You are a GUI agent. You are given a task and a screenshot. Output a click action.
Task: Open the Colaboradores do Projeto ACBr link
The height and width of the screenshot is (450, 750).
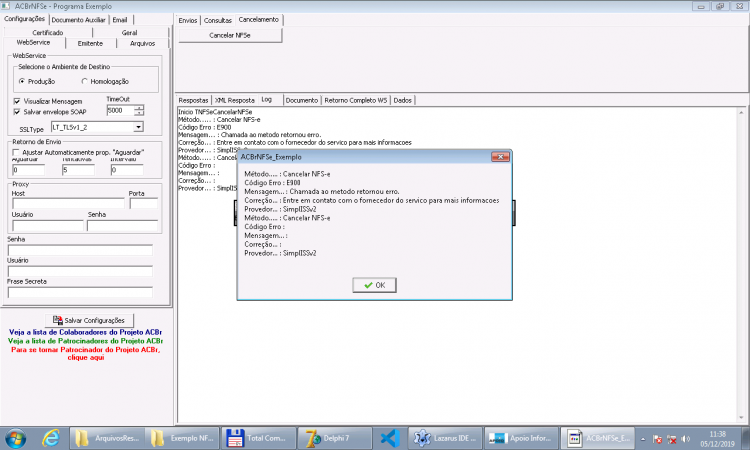tap(86, 332)
